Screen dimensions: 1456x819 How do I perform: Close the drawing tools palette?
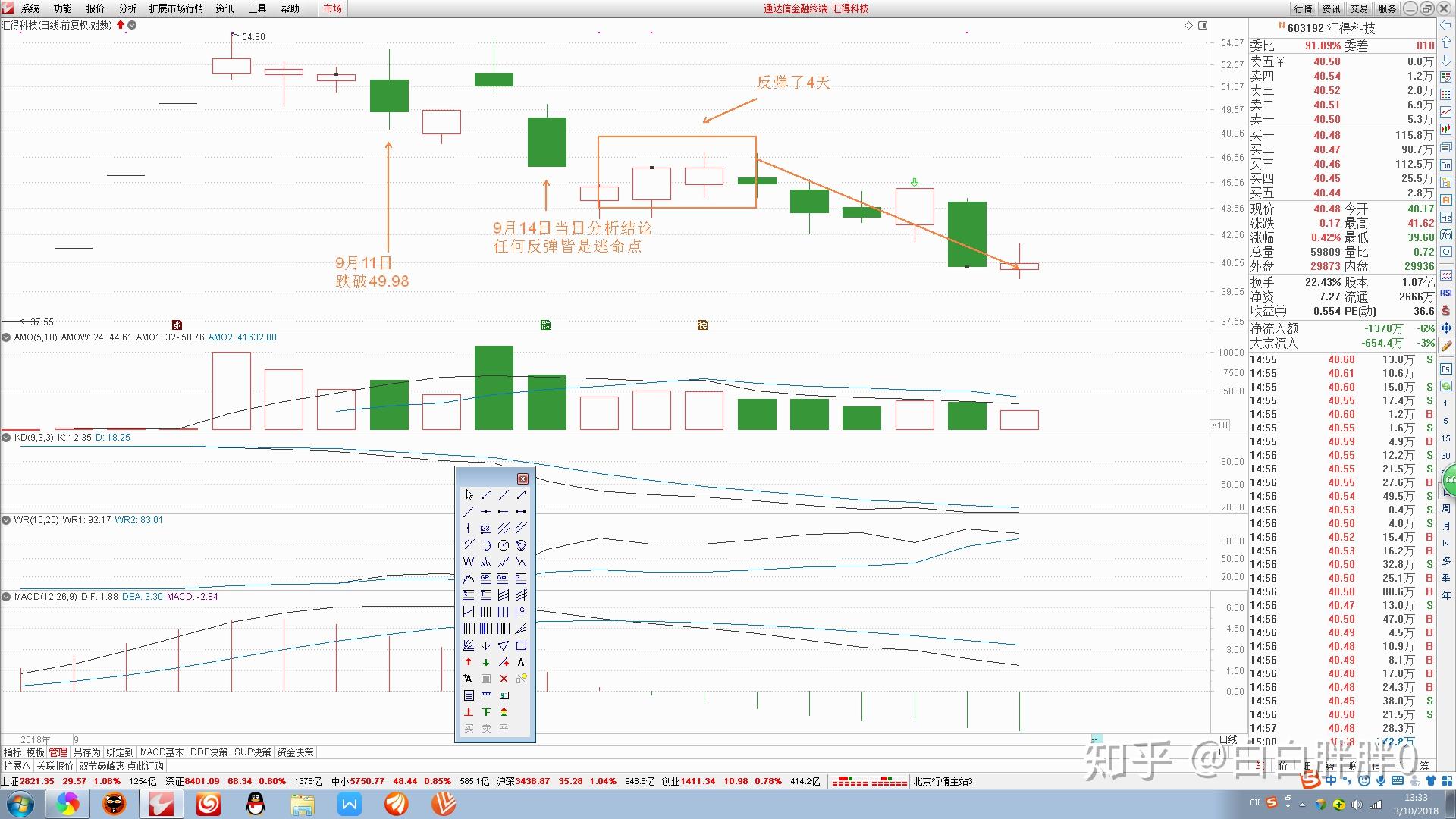click(x=522, y=479)
